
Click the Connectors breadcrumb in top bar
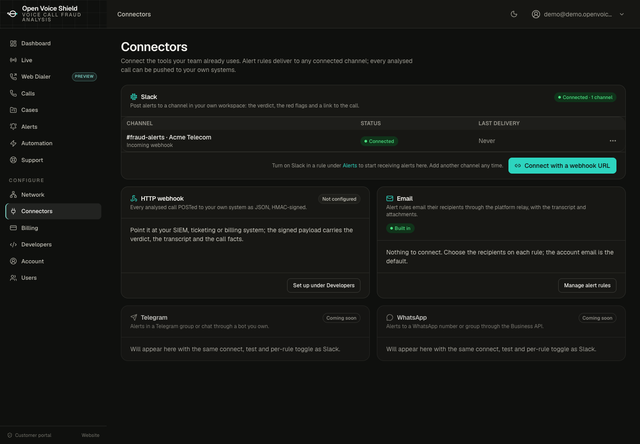click(x=134, y=14)
